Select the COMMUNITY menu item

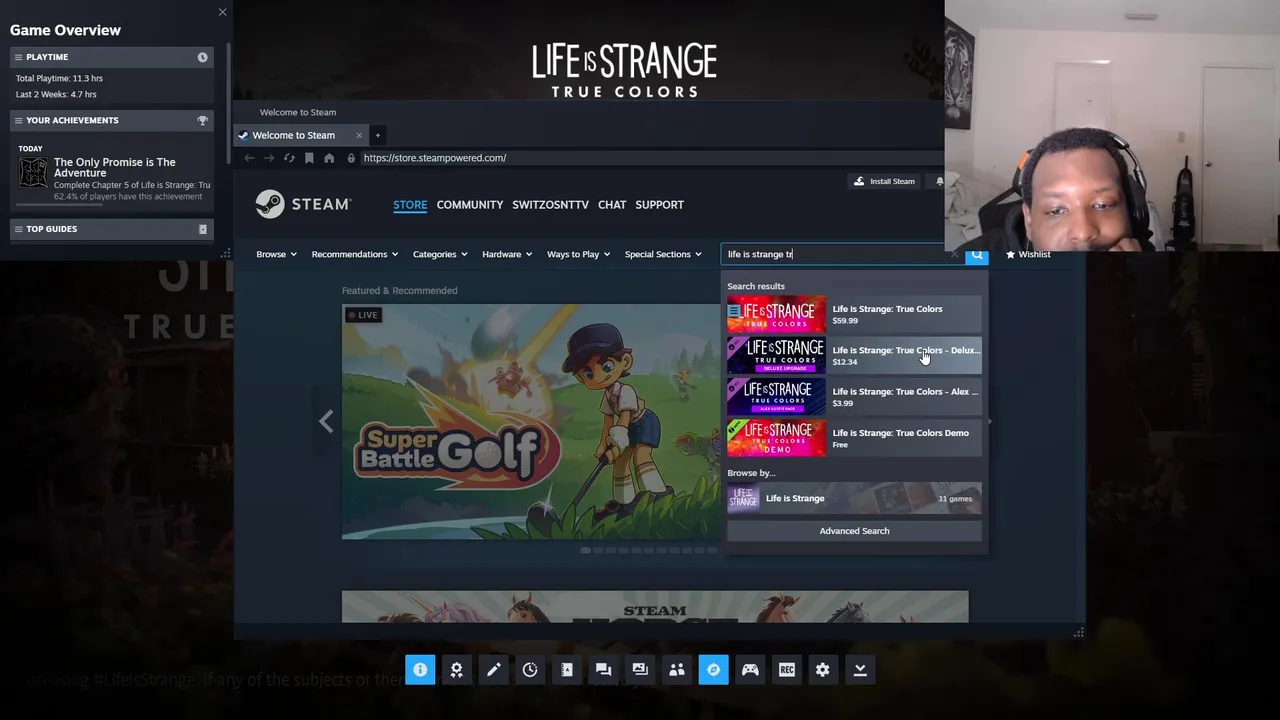pyautogui.click(x=470, y=205)
